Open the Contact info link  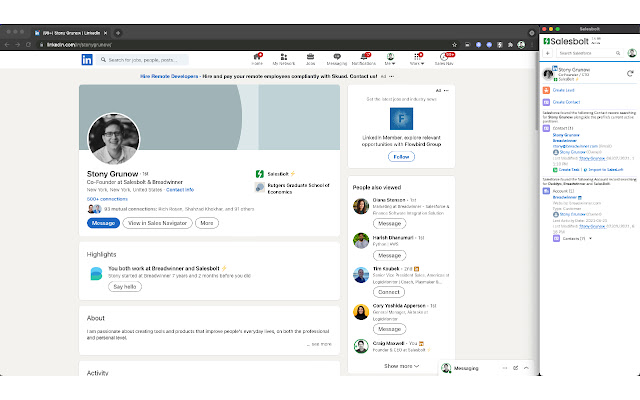point(180,190)
